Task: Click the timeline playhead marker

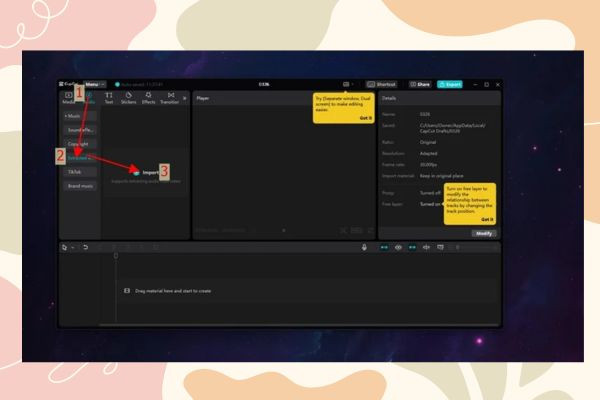Action: 116,256
